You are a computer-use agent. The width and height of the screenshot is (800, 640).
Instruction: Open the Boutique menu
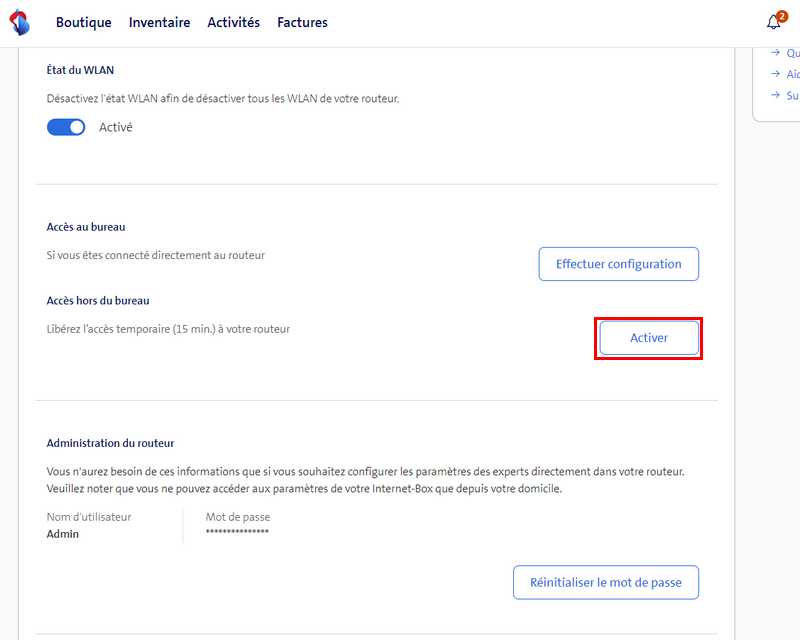[84, 22]
